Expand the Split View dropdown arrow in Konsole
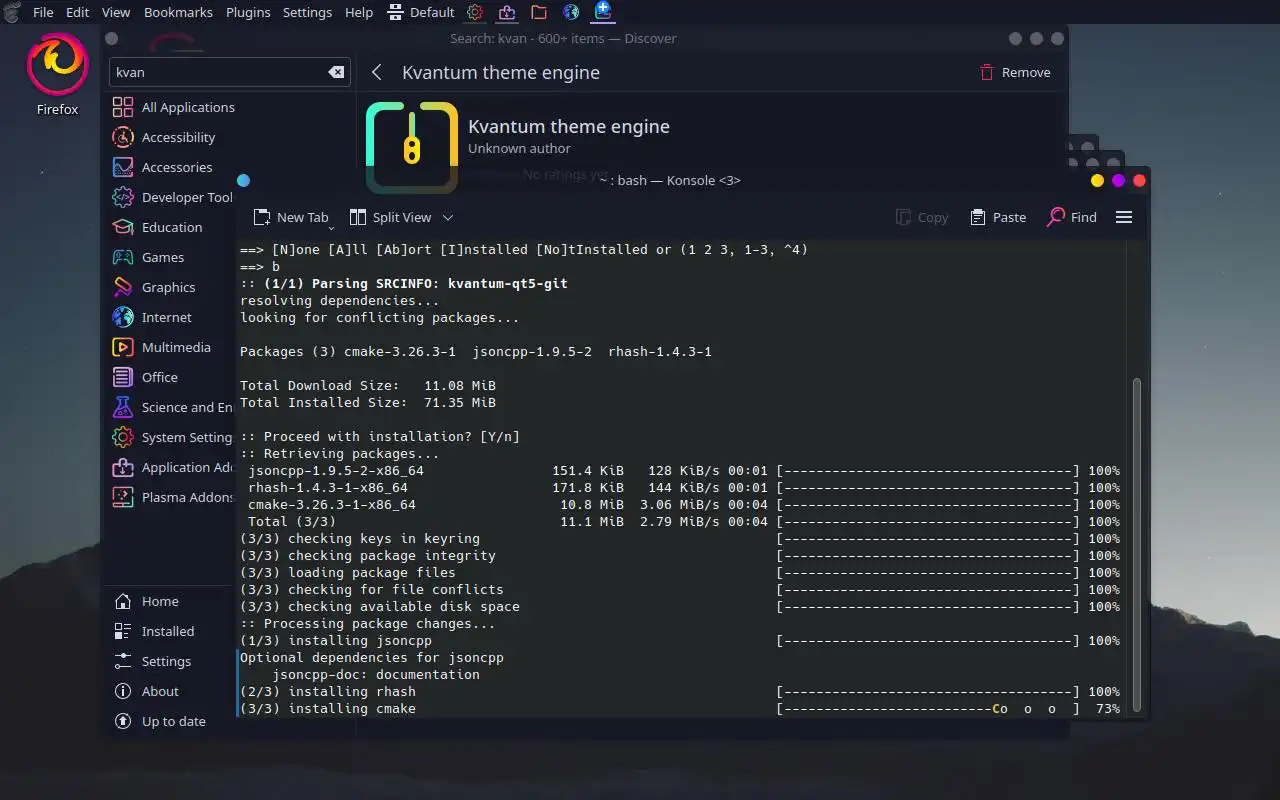This screenshot has width=1280, height=800. 448,217
